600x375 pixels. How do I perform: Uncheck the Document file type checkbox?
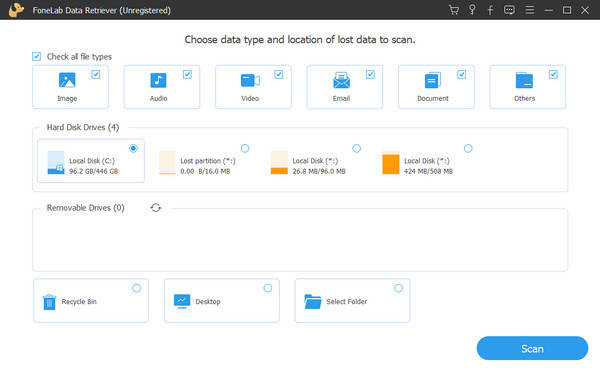[x=461, y=74]
